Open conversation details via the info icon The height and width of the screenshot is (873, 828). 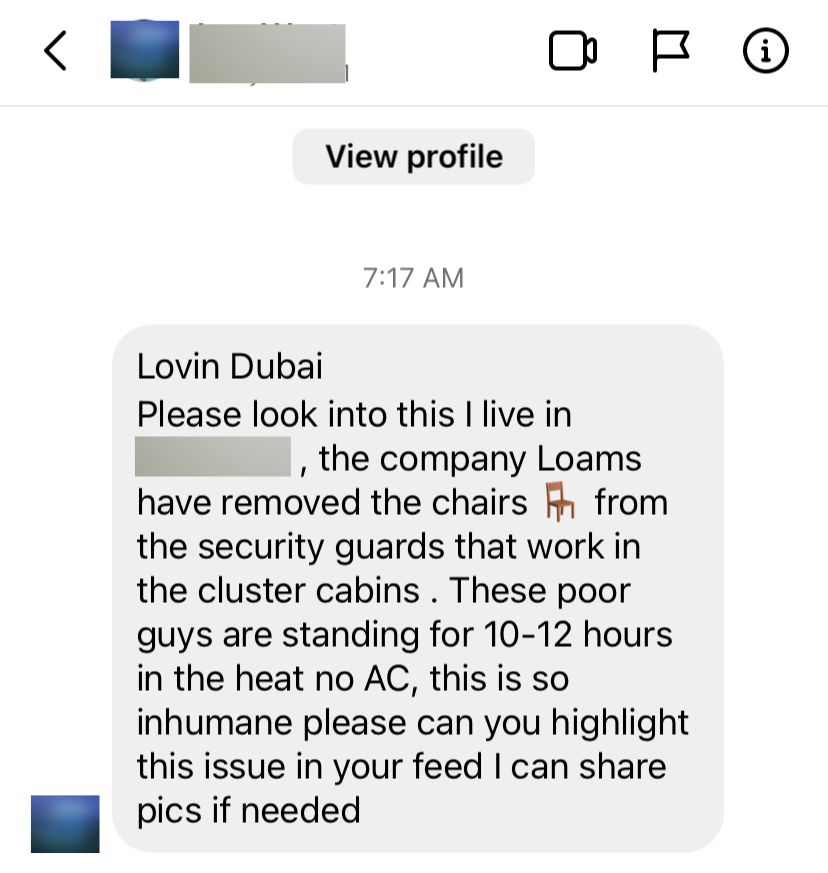[766, 51]
